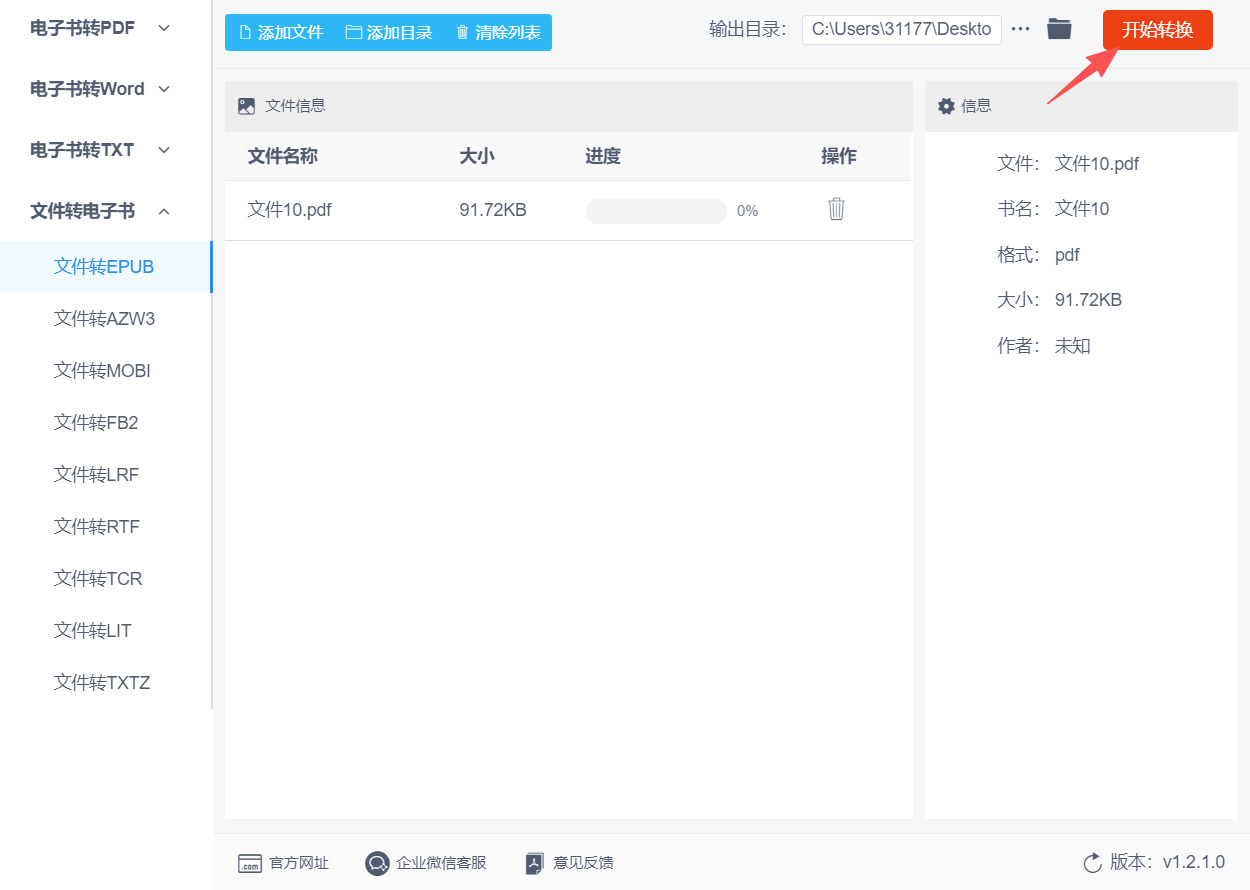Open 企业微信客服 support link
1250x890 pixels.
(x=426, y=863)
